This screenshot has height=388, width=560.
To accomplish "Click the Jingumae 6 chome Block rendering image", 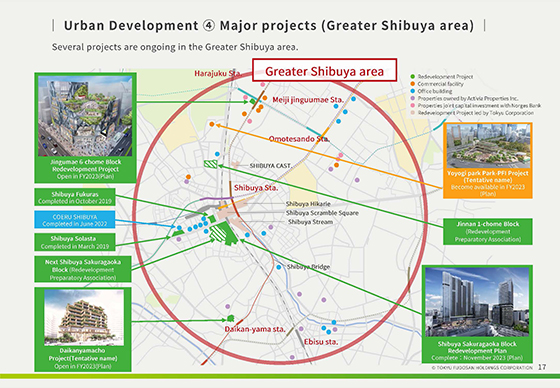I will pos(85,116).
